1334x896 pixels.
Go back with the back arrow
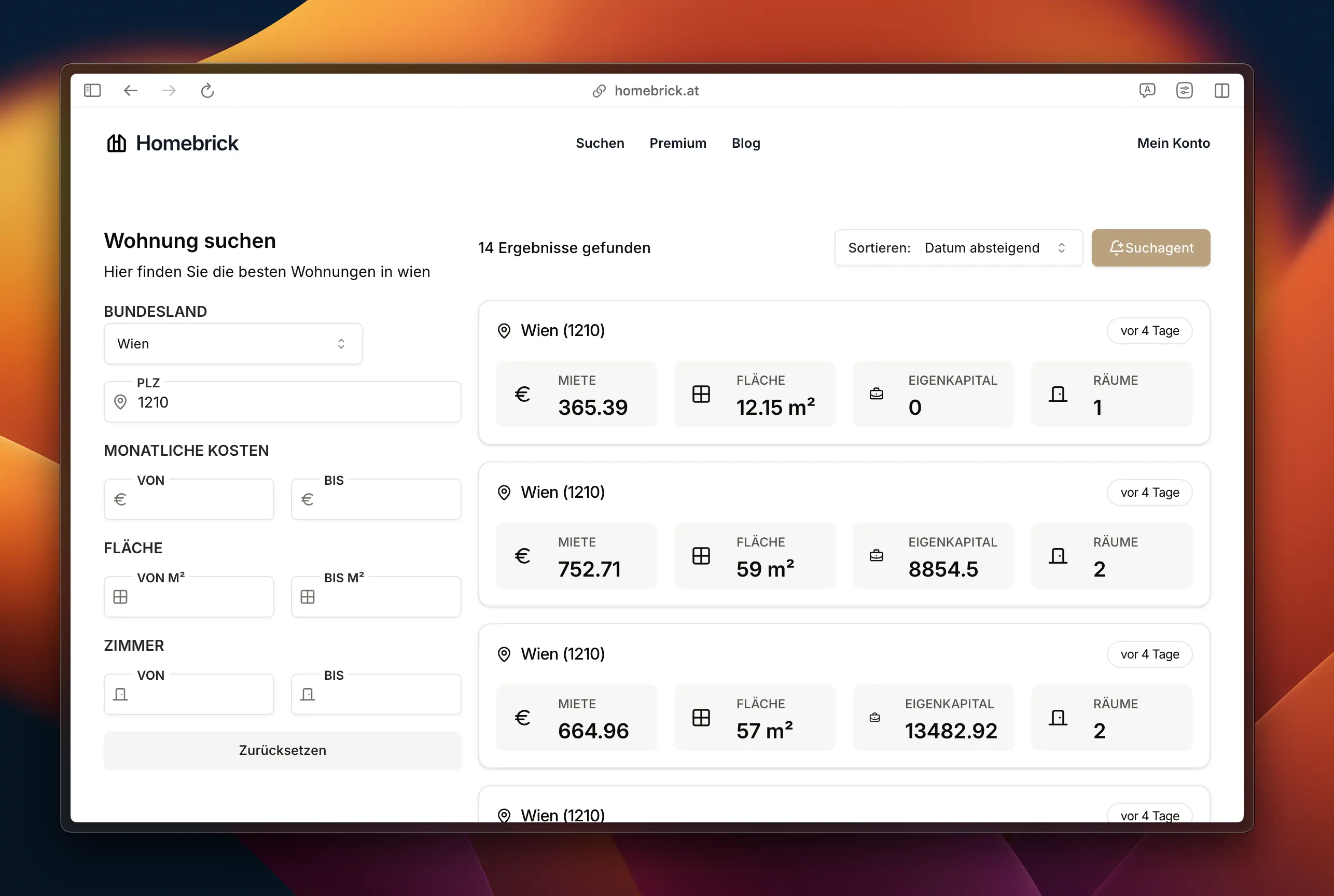[x=130, y=90]
